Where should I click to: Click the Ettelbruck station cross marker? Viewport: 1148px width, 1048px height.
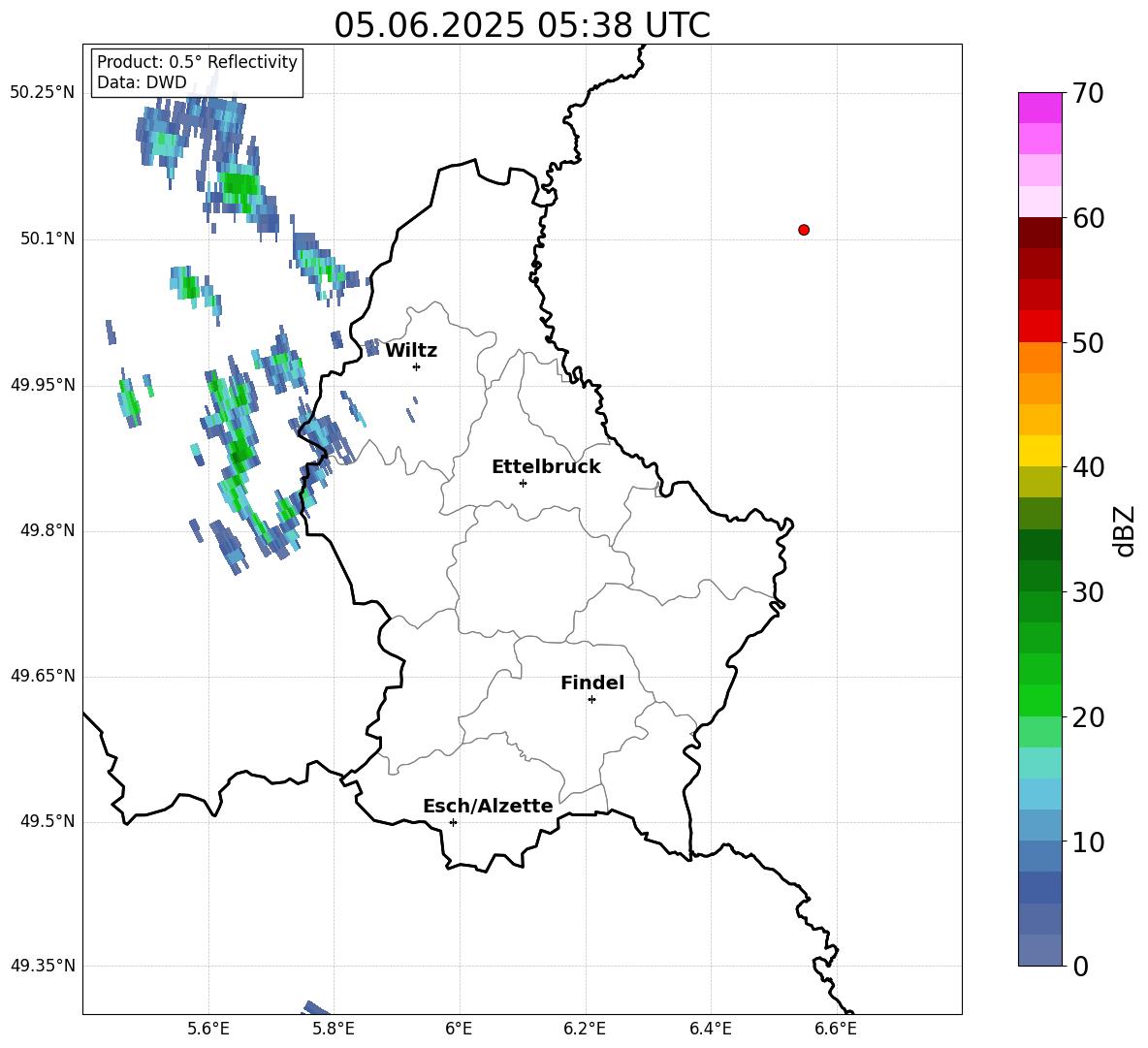point(523,483)
